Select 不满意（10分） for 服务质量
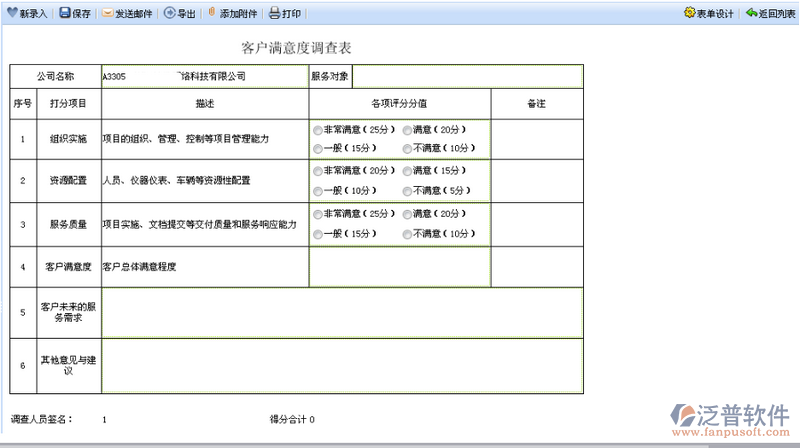 [x=407, y=234]
